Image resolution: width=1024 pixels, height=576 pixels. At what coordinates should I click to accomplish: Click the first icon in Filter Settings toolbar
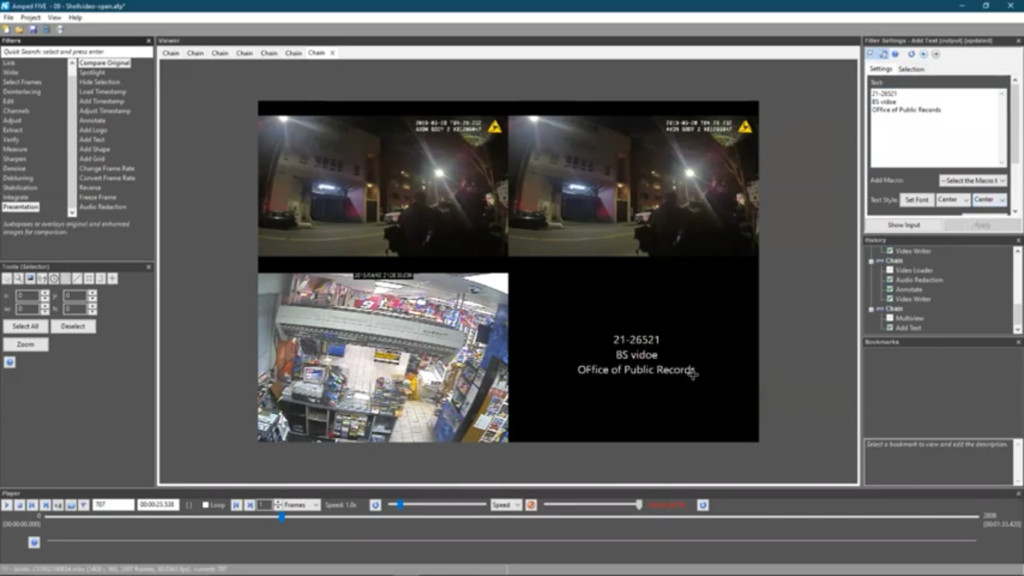click(x=871, y=54)
